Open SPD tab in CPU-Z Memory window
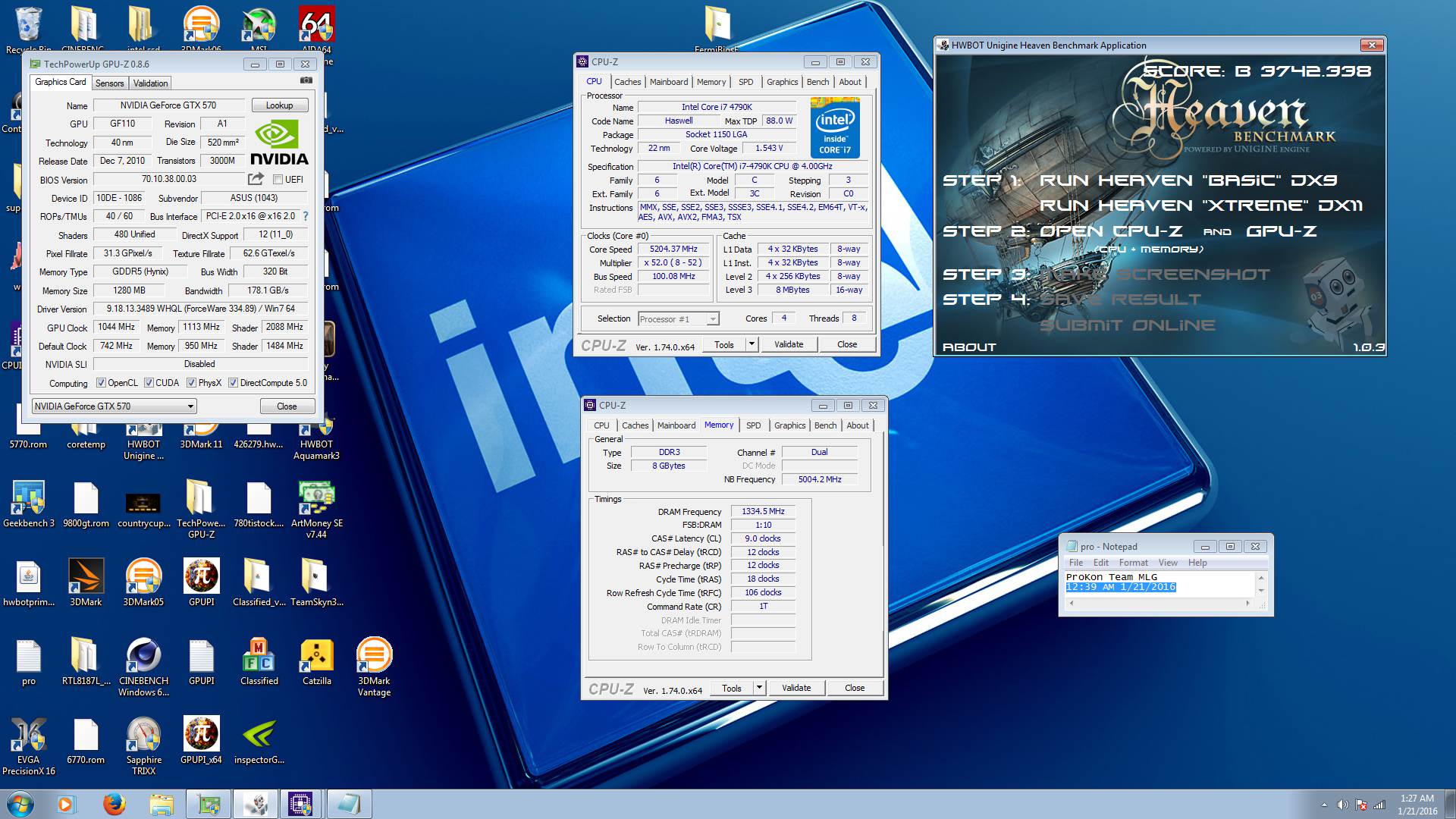The image size is (1456, 819). click(753, 425)
